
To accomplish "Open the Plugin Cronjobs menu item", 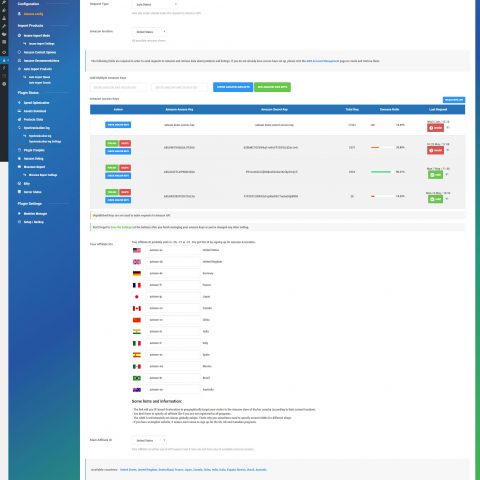I will (x=34, y=150).
